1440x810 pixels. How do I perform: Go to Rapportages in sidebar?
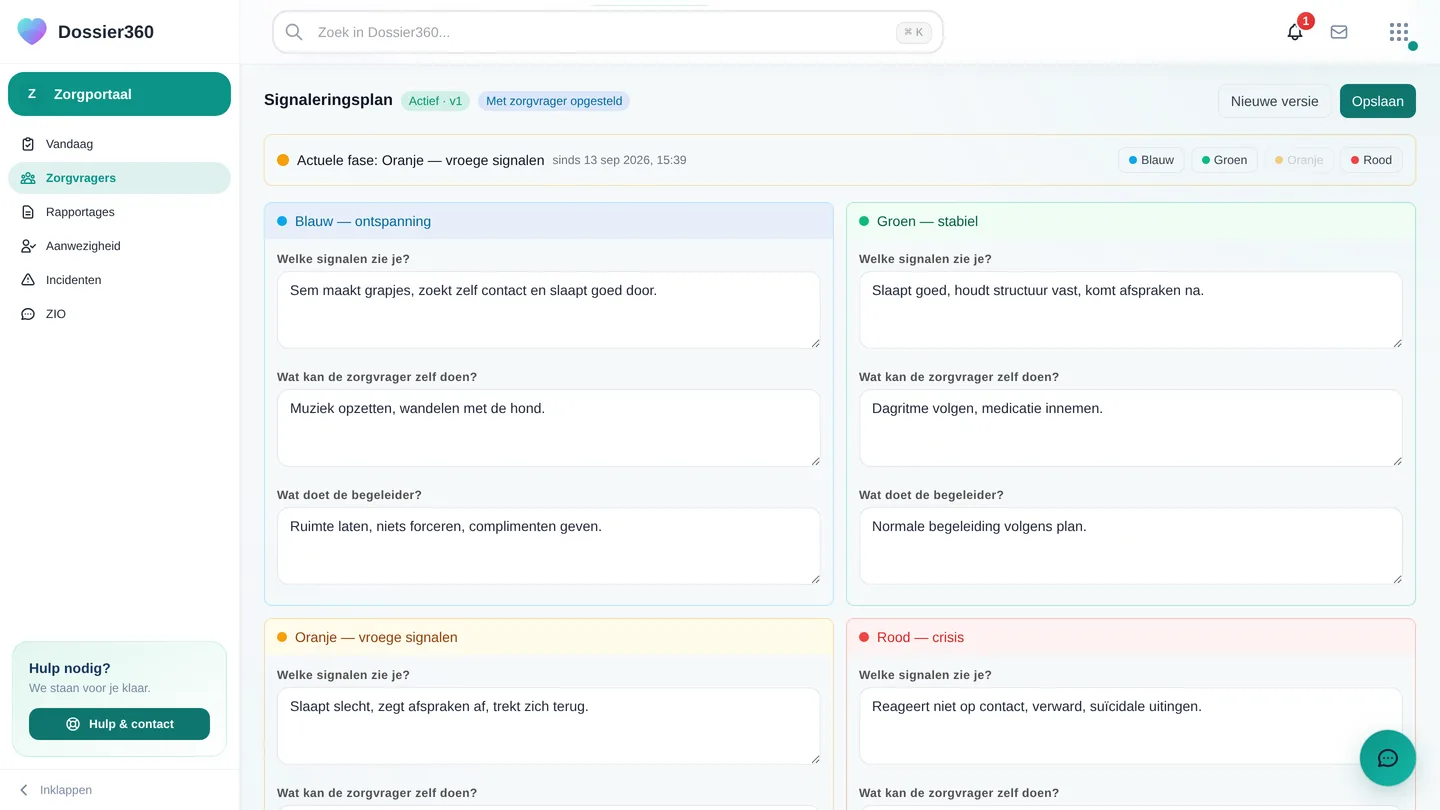[x=119, y=212]
